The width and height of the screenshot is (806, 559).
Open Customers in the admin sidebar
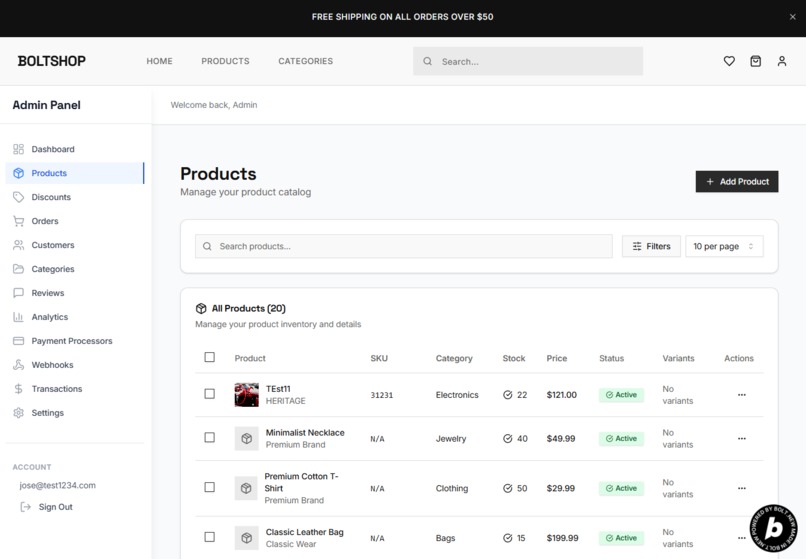(75, 245)
